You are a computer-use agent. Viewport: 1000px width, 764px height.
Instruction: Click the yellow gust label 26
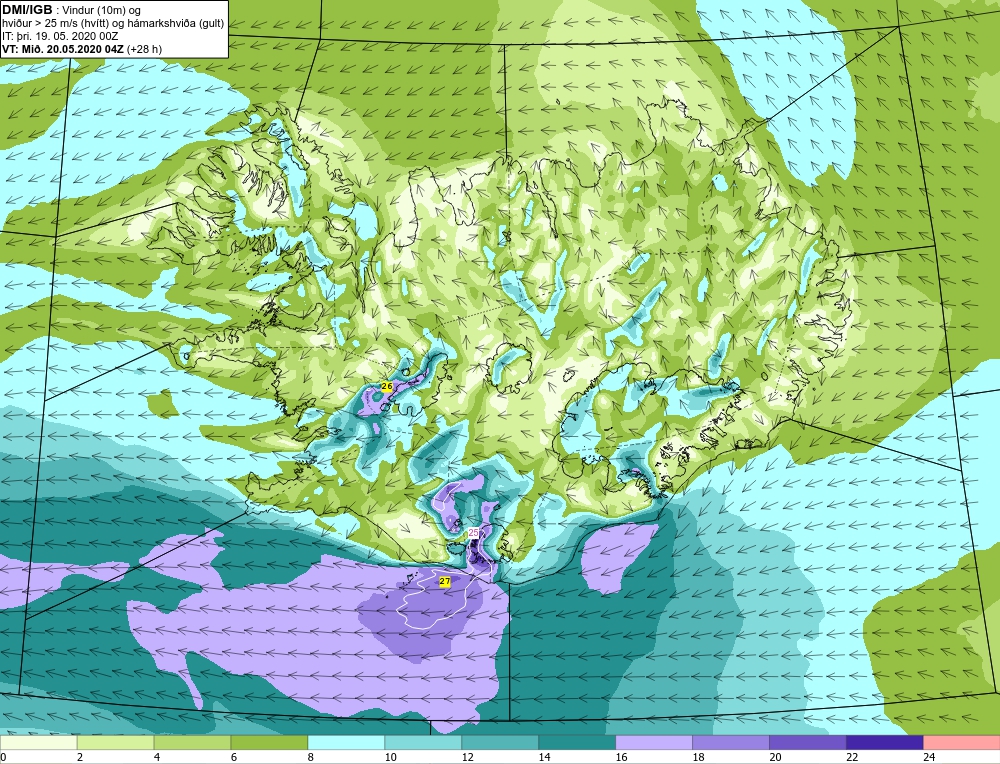(x=386, y=386)
